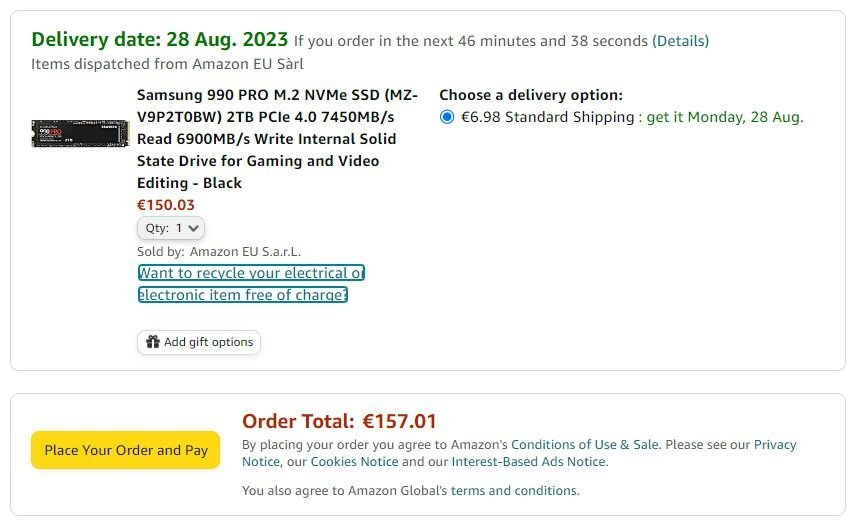Click the Add gift options button

tap(199, 342)
